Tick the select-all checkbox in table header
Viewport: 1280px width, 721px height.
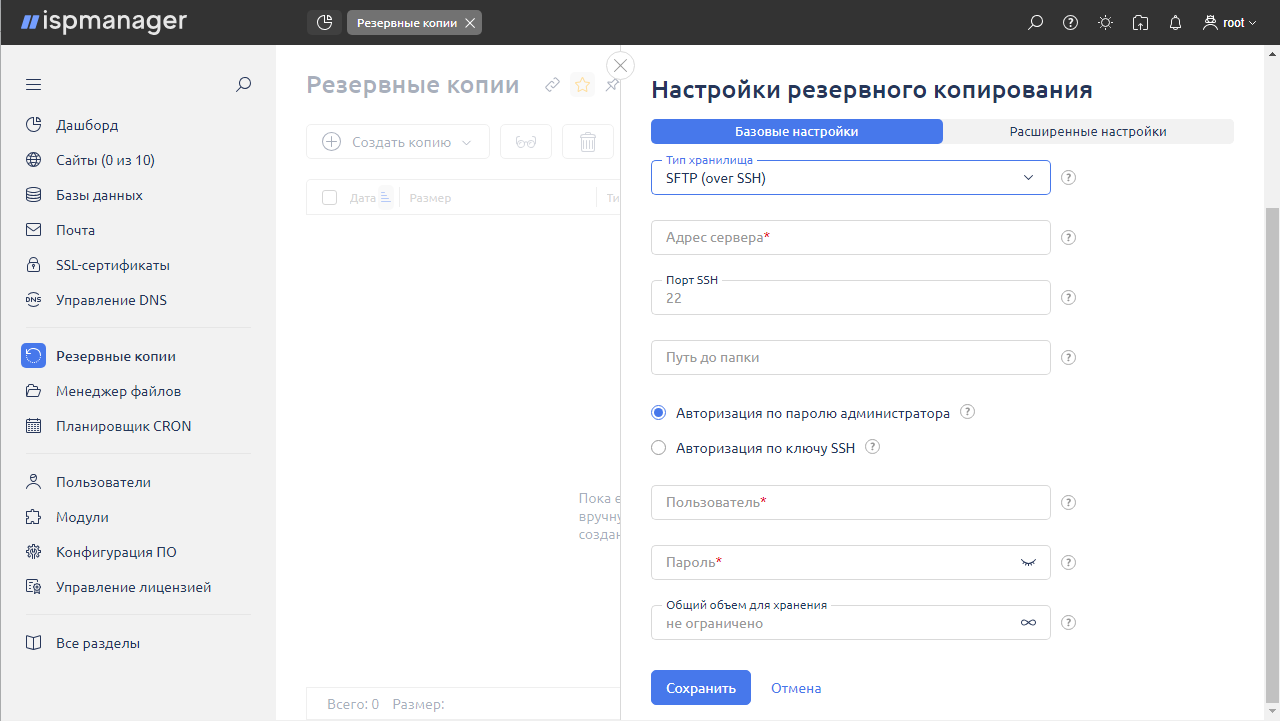pos(329,198)
